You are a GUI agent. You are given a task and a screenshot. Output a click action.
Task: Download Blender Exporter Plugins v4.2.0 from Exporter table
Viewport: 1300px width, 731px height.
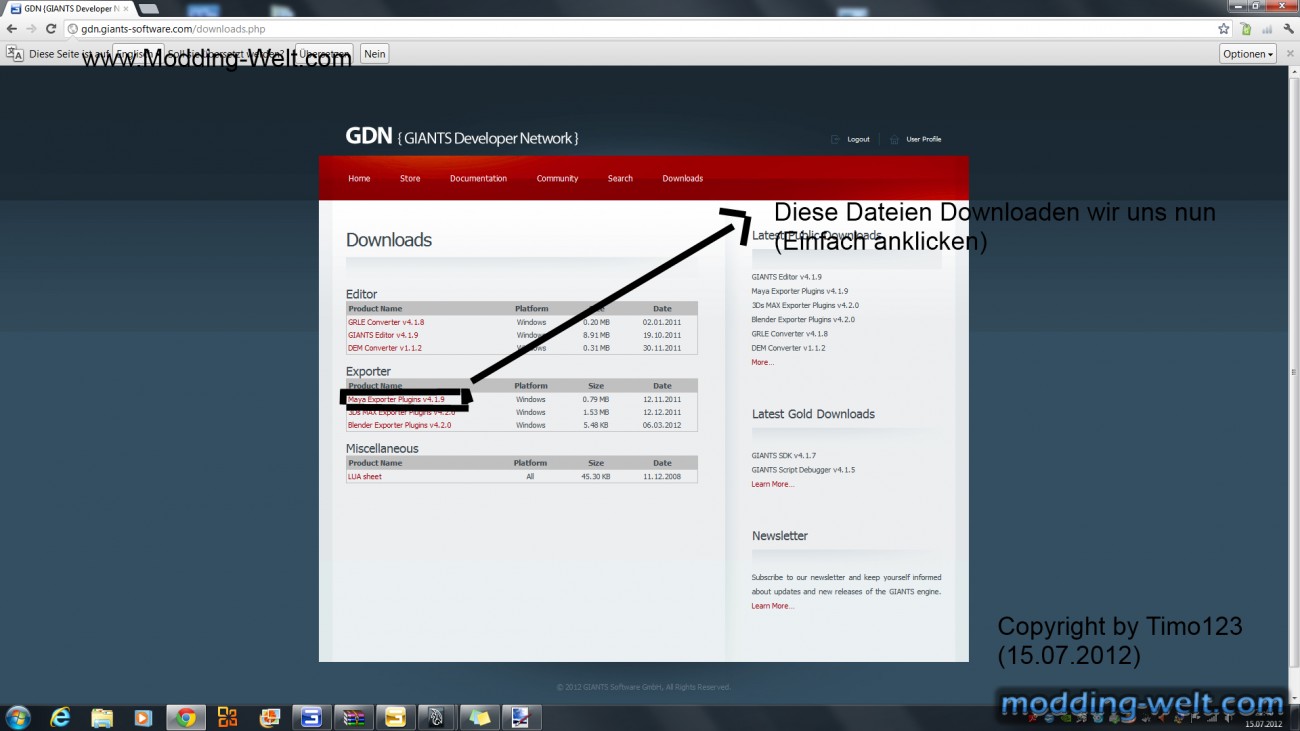pos(399,425)
